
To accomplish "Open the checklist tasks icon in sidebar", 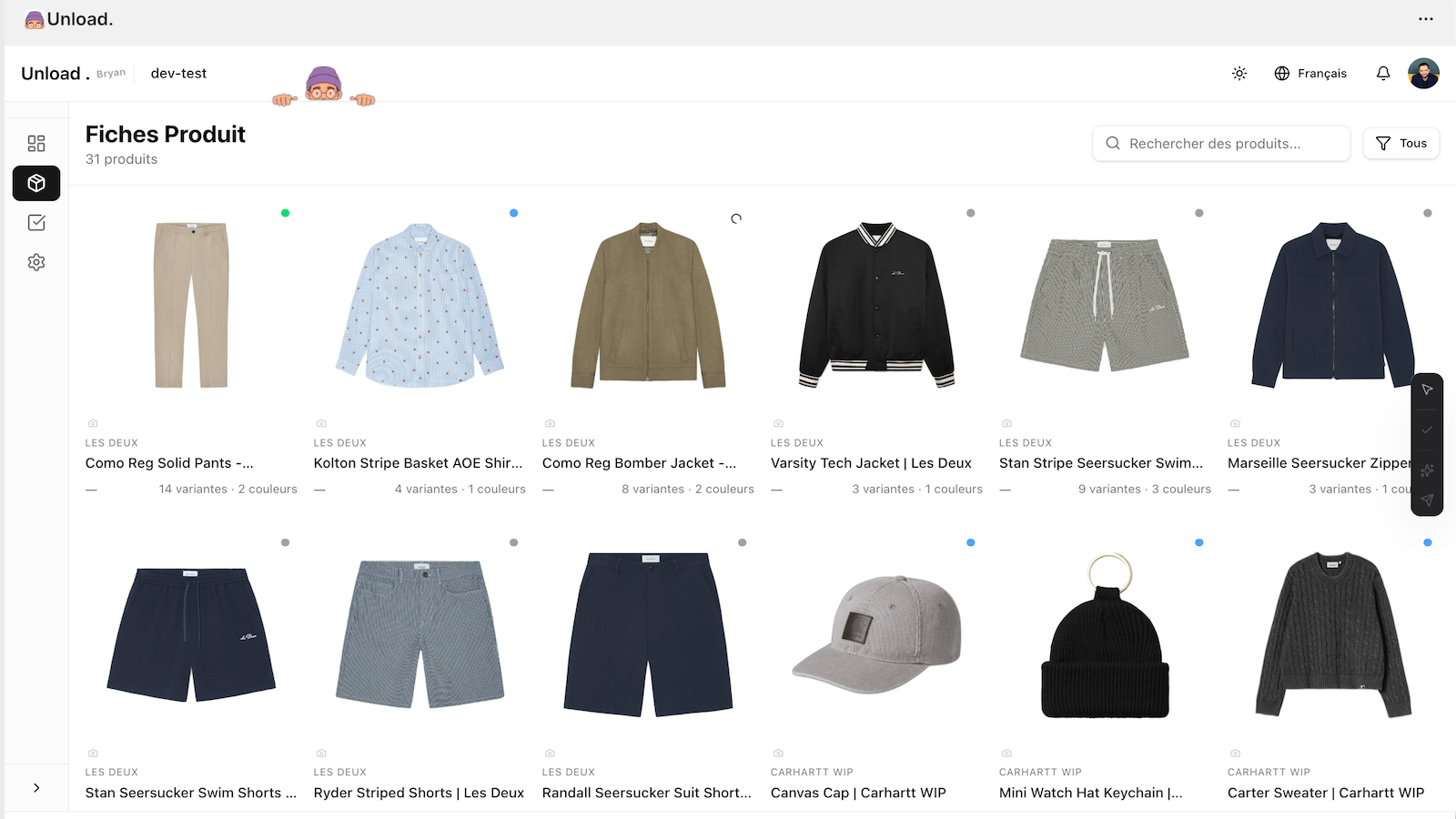I will coord(36,223).
